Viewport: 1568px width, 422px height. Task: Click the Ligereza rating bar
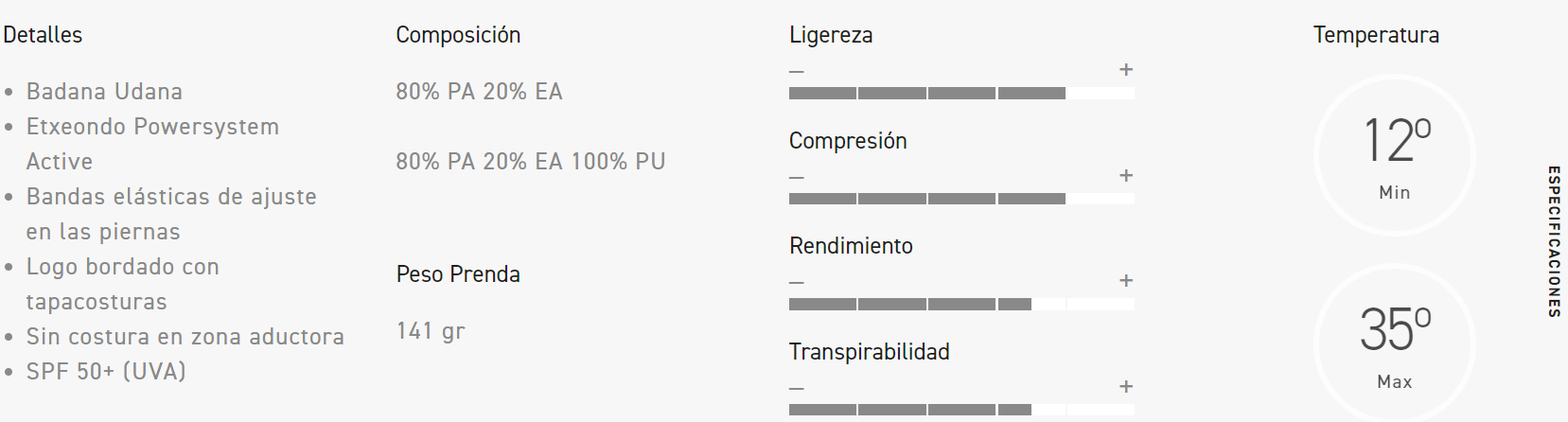tap(961, 93)
